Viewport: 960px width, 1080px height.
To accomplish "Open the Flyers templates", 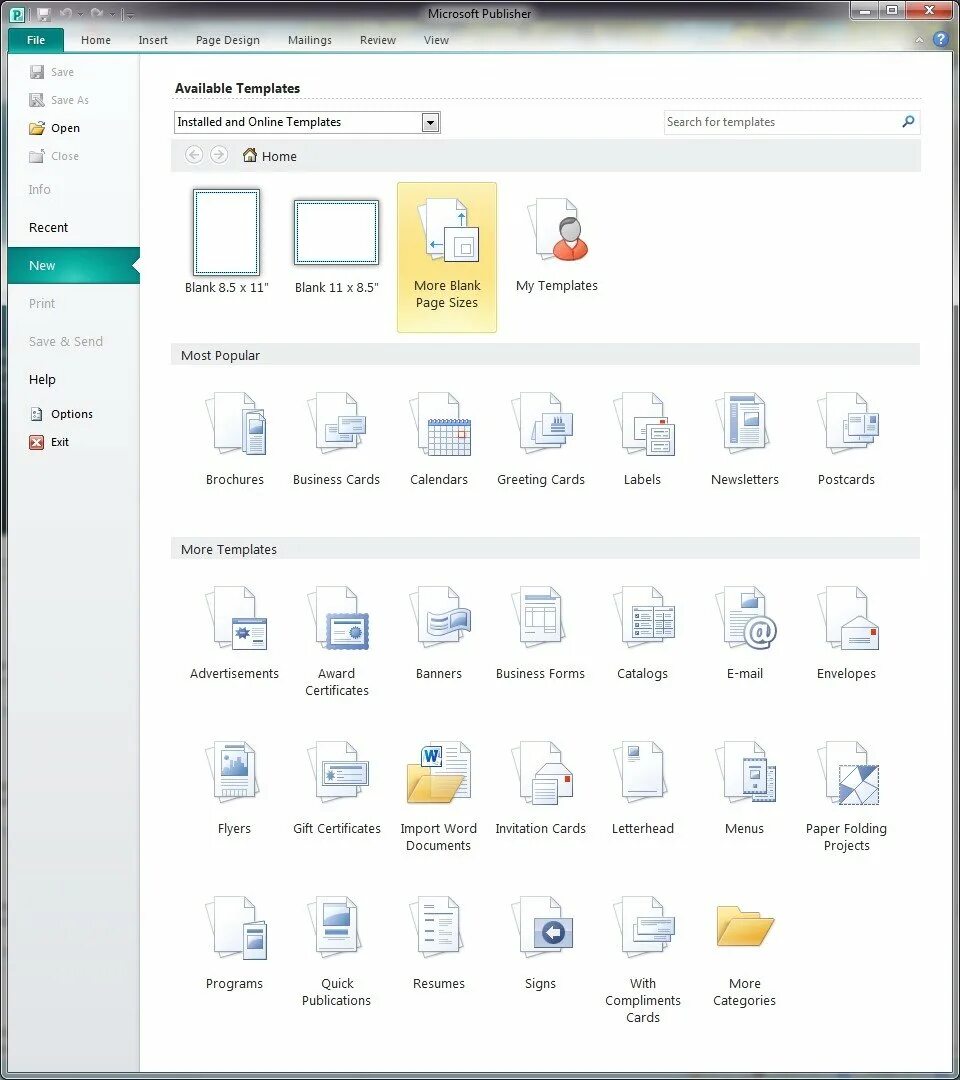I will (234, 789).
